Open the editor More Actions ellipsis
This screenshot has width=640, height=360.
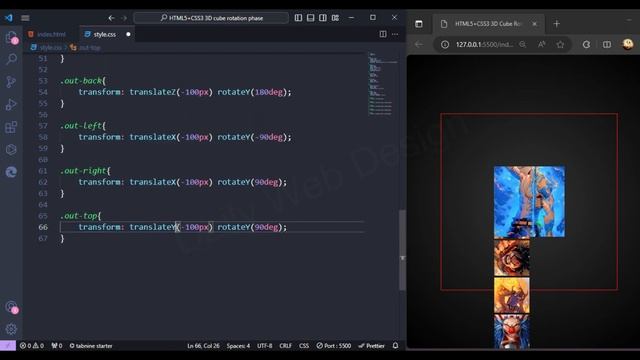[395, 34]
